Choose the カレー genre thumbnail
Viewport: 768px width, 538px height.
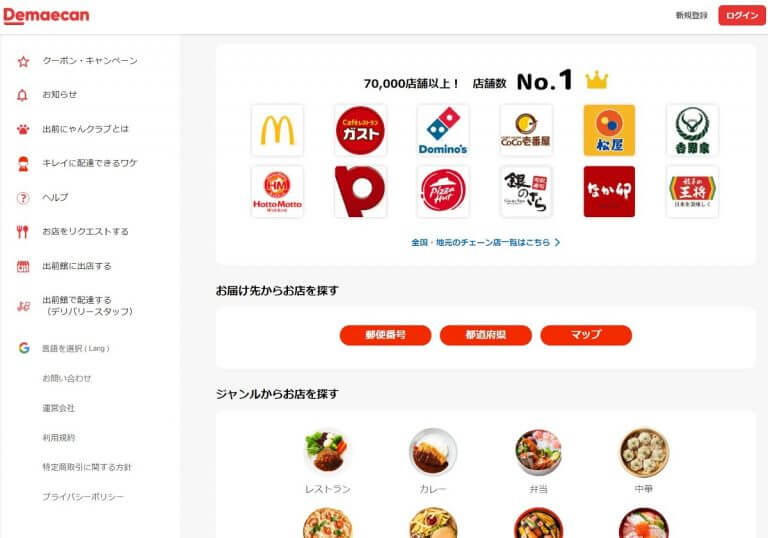(433, 452)
